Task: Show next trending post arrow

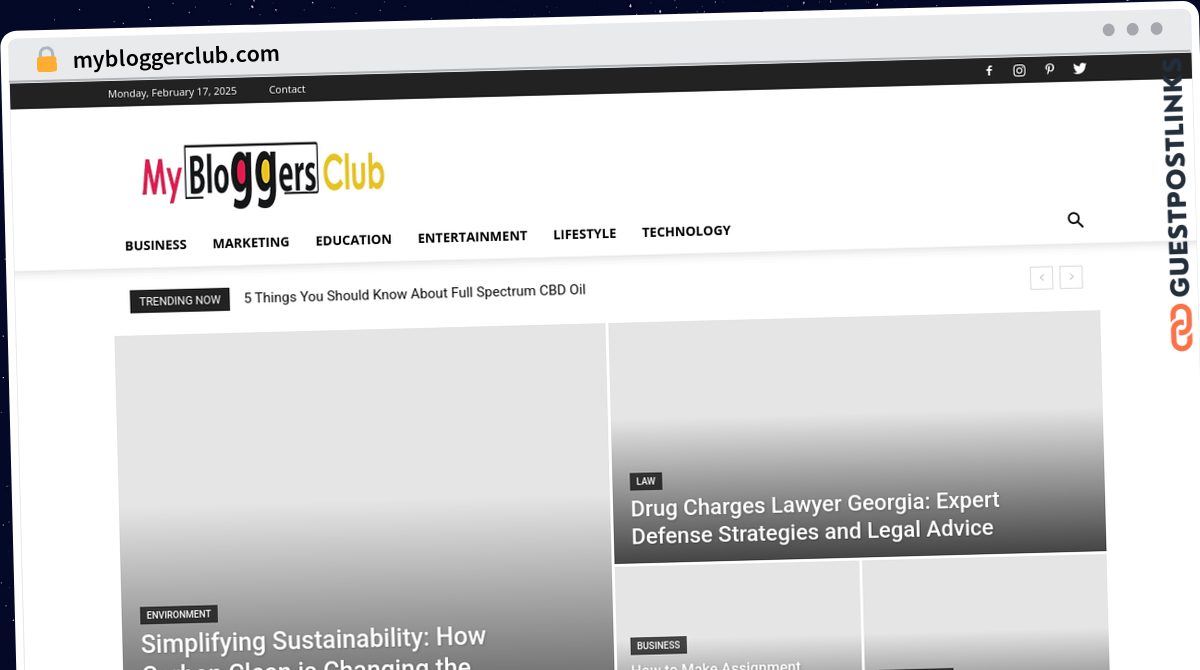Action: (x=1071, y=277)
